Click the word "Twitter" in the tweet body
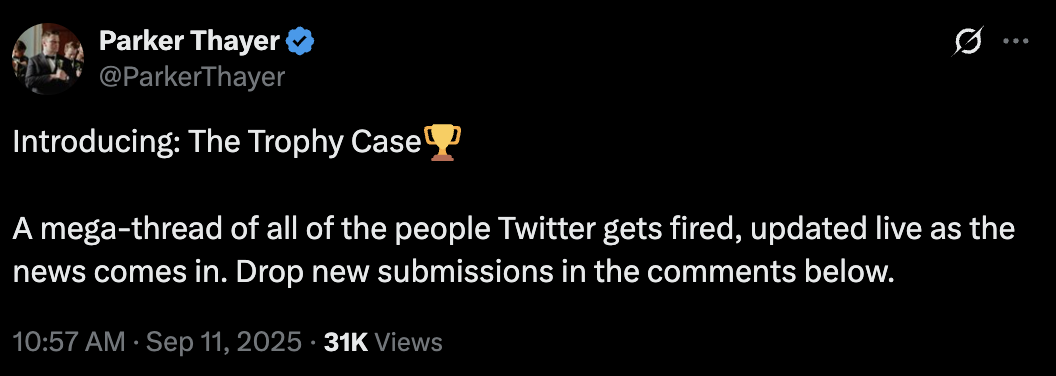The image size is (1056, 376). tap(541, 229)
